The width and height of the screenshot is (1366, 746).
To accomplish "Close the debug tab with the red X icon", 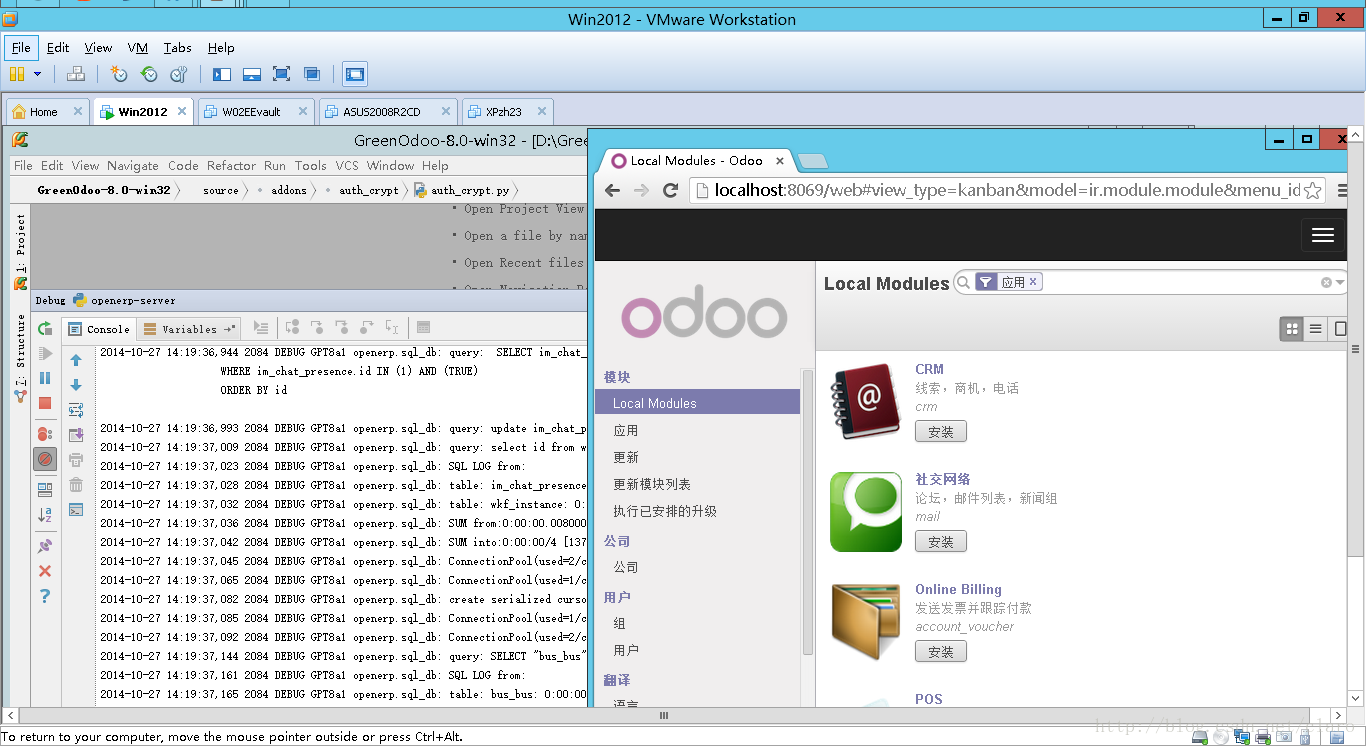I will click(45, 571).
